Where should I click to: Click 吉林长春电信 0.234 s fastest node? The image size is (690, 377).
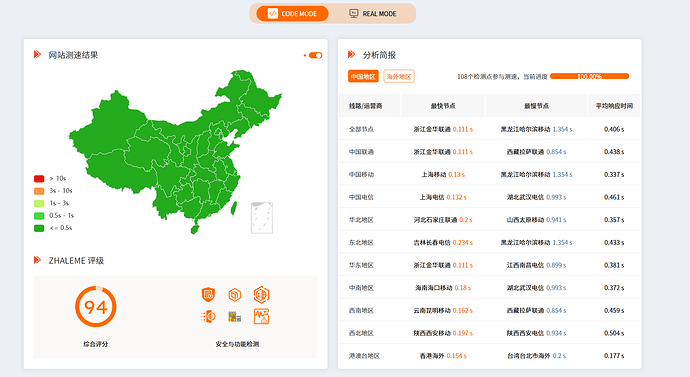coord(443,242)
